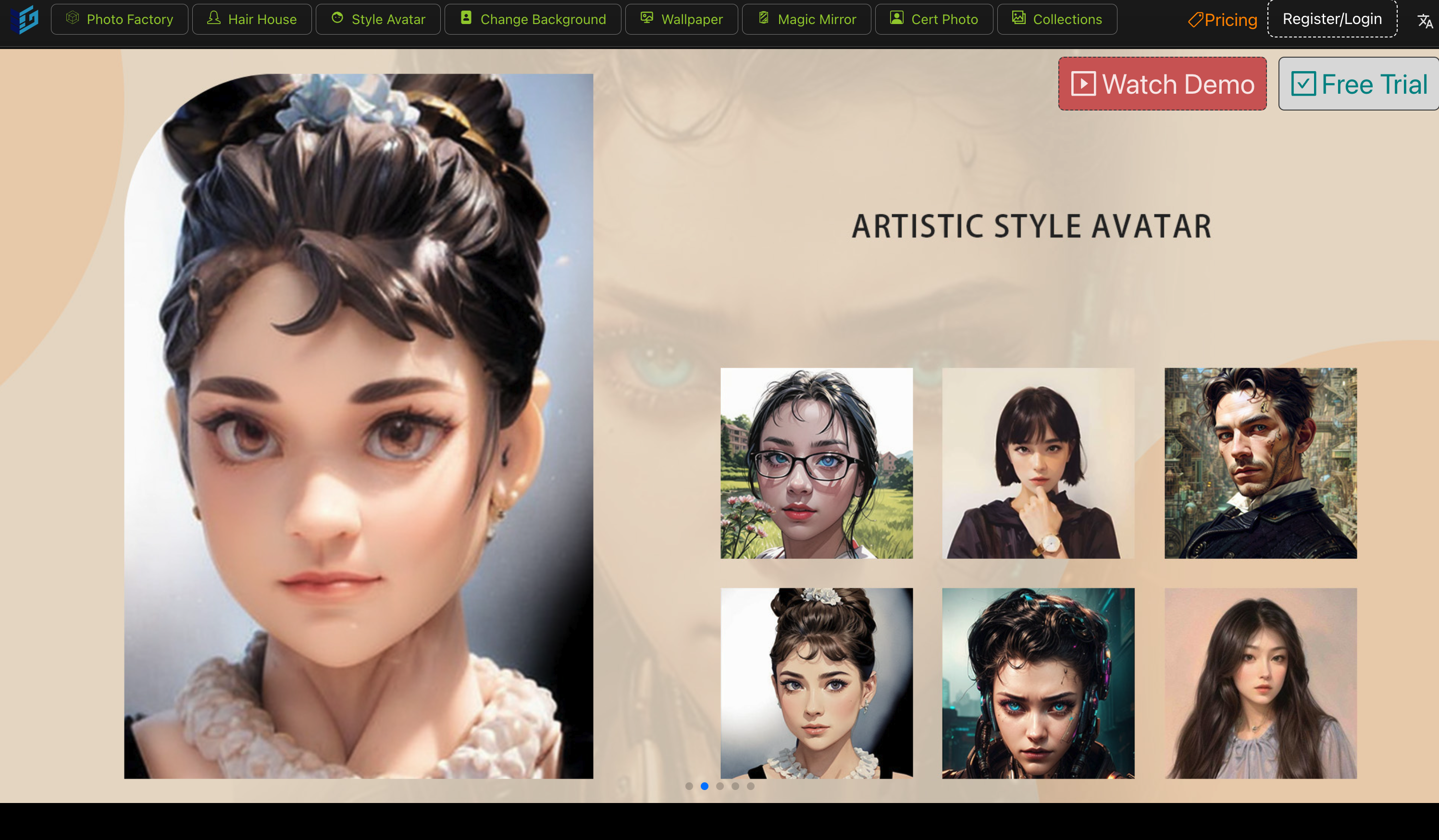Image resolution: width=1439 pixels, height=840 pixels.
Task: Click the Magic Mirror icon
Action: tap(763, 18)
